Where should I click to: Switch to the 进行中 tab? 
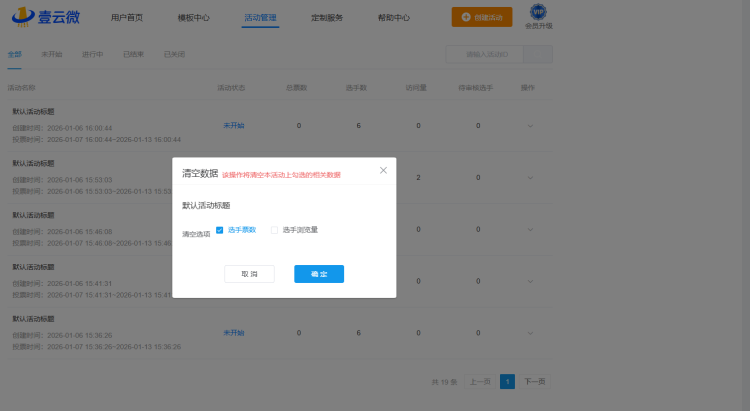coord(92,54)
